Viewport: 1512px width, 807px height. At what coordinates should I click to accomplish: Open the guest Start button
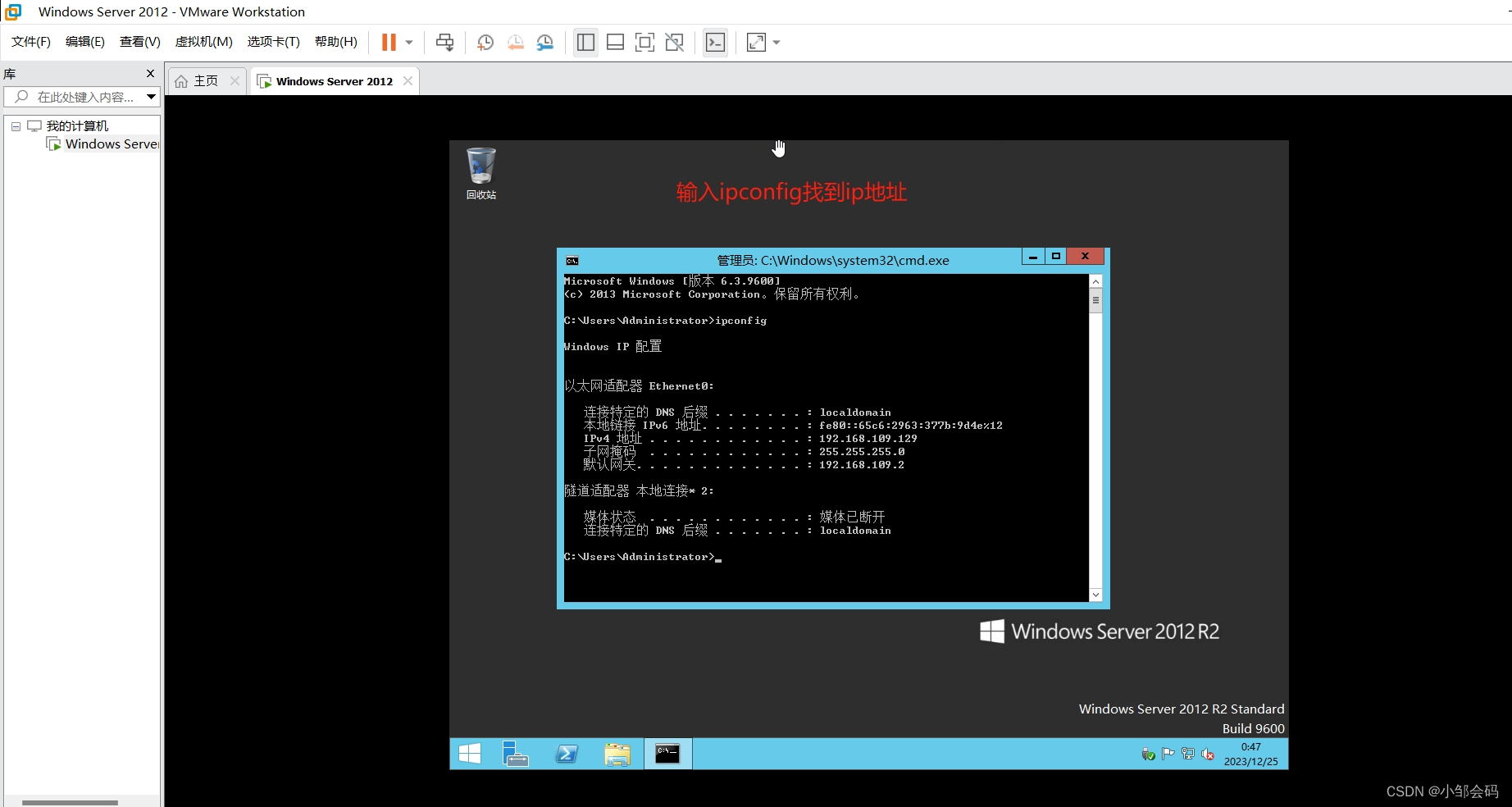470,754
